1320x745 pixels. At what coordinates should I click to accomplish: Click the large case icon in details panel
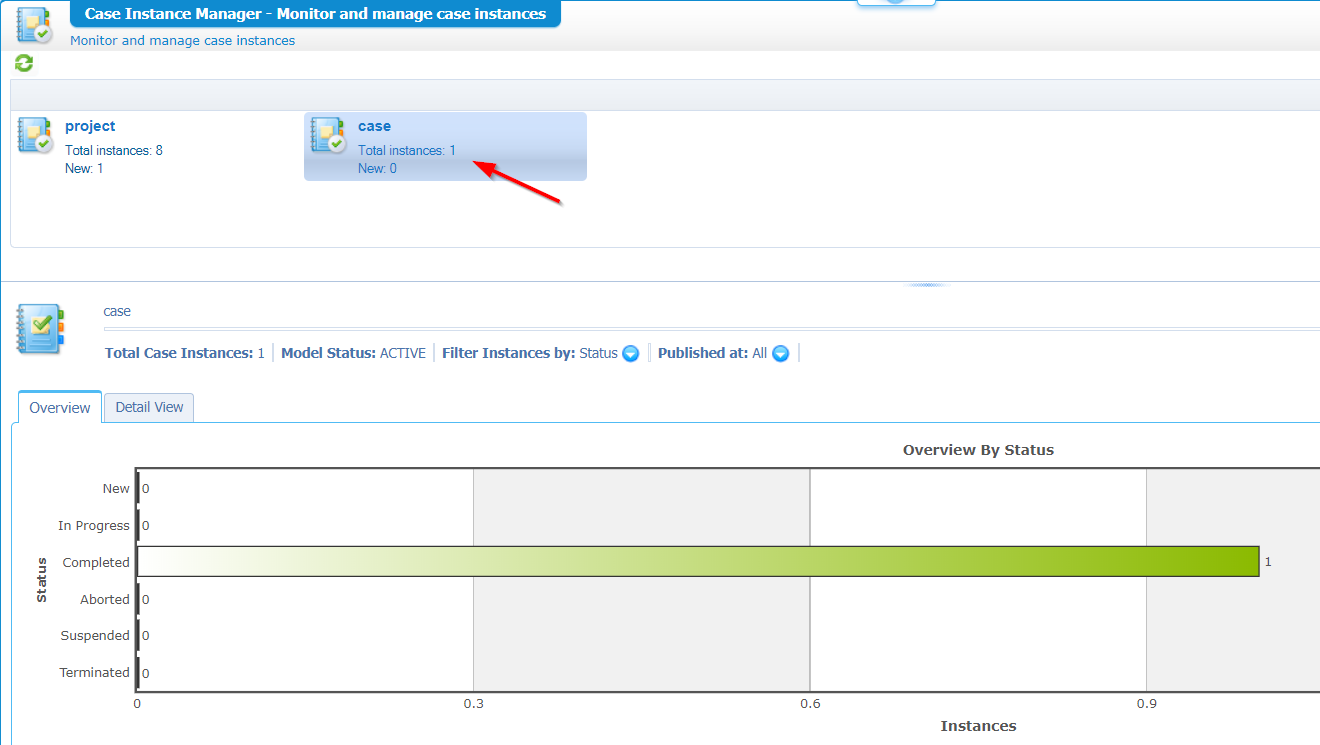click(x=40, y=329)
